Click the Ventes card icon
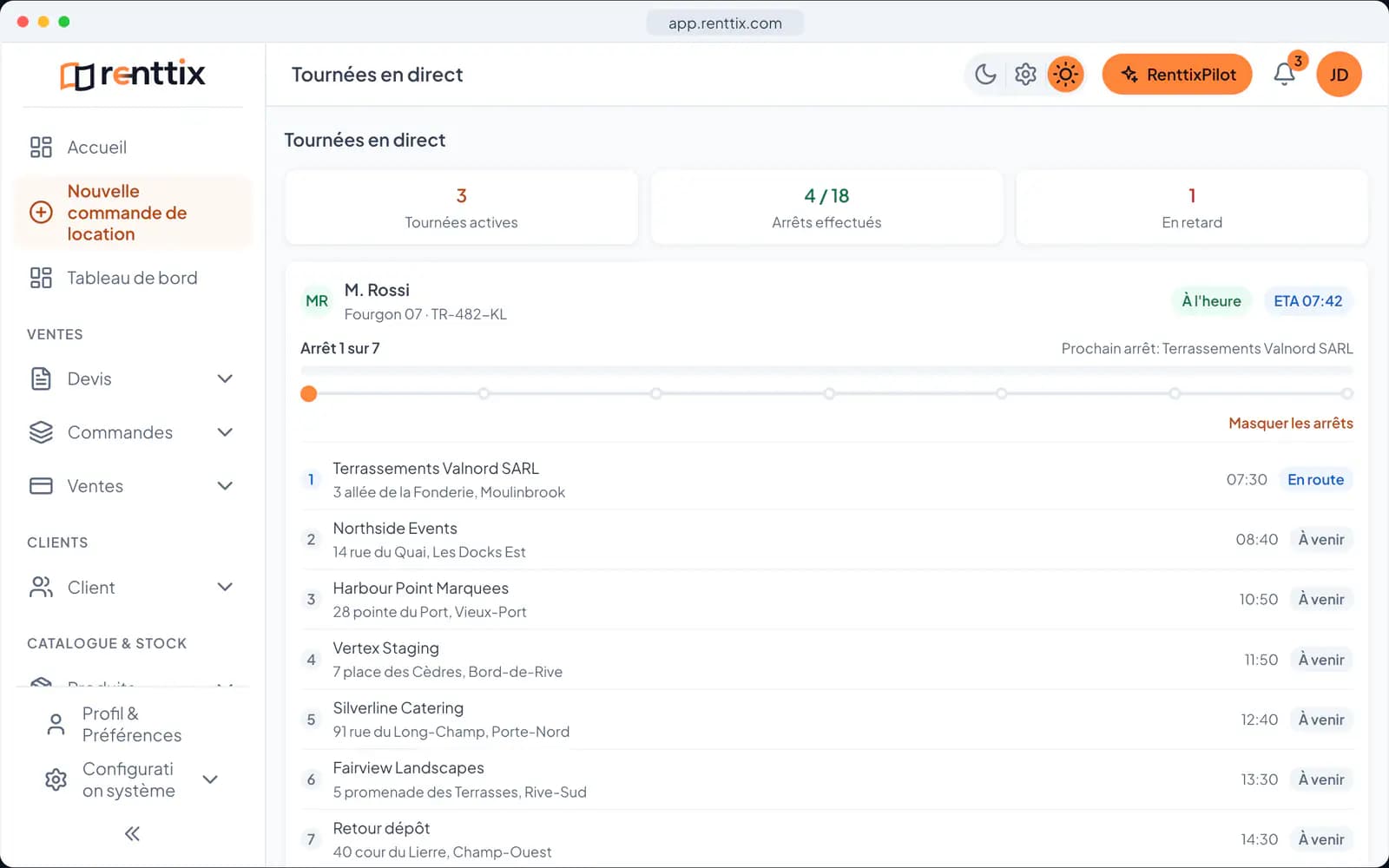 coord(41,486)
